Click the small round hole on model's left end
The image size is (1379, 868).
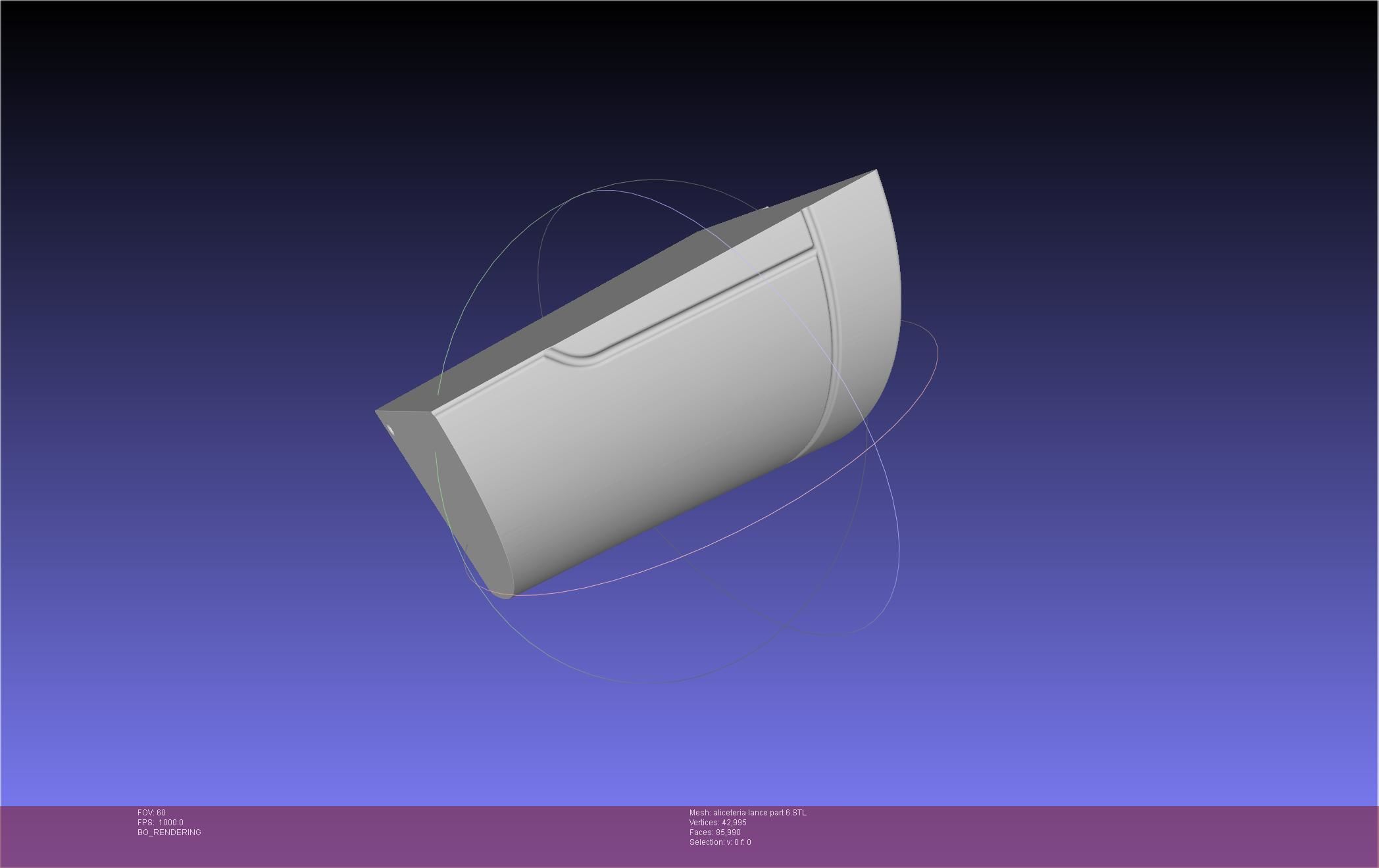390,431
